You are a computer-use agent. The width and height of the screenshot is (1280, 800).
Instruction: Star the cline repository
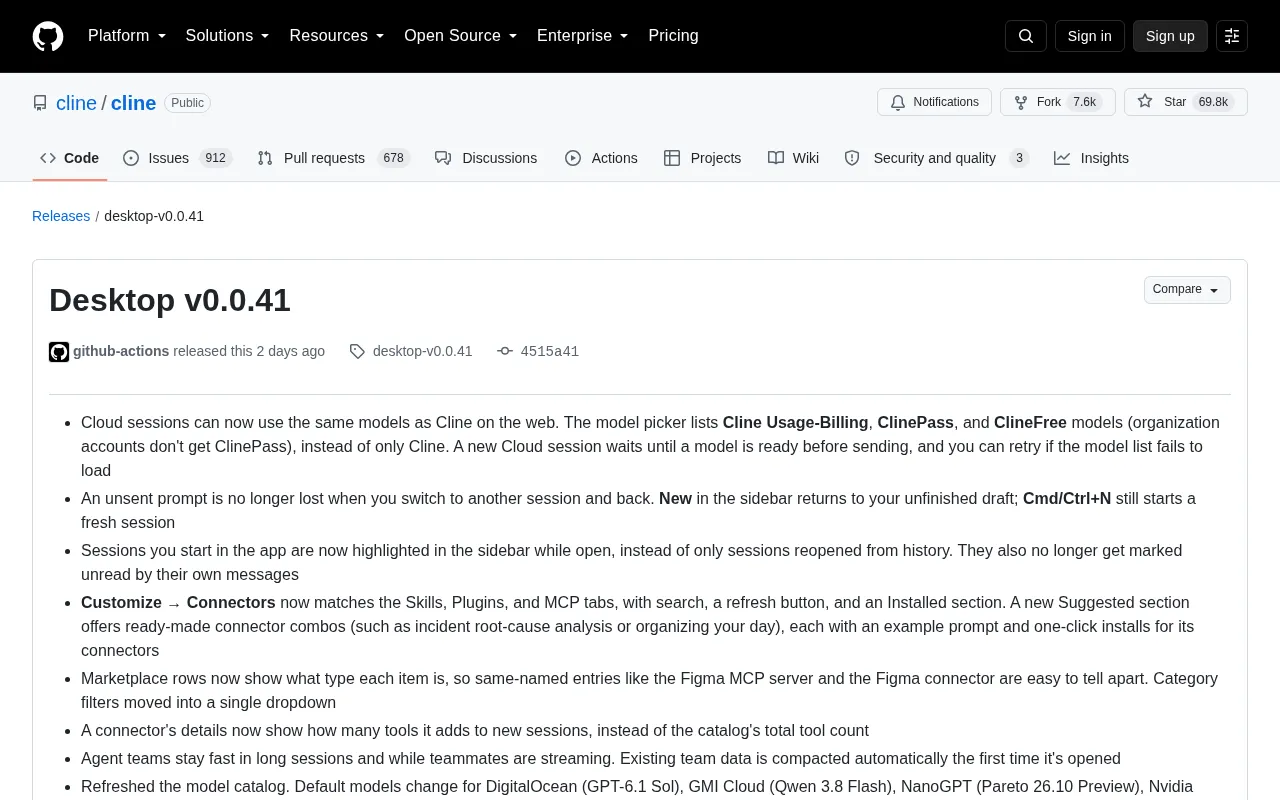point(1186,102)
